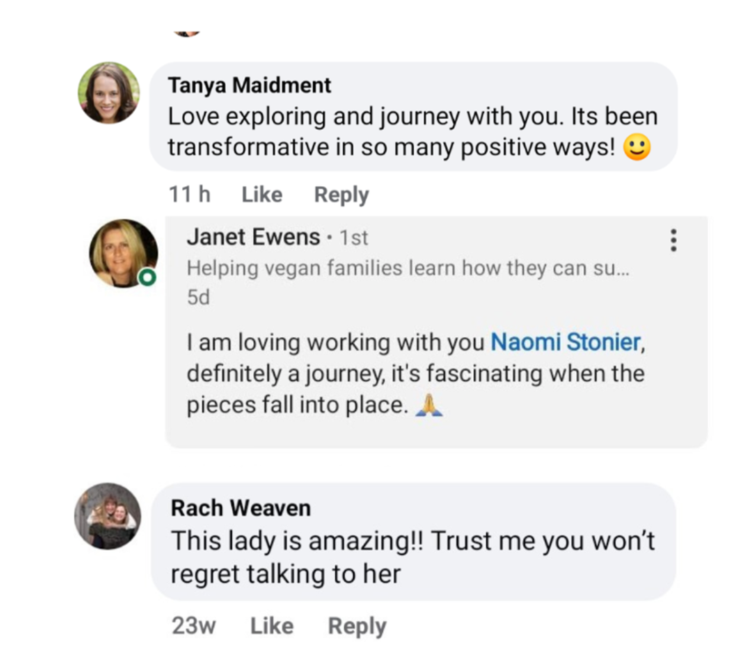Like Rach Weaven's comment

point(271,626)
